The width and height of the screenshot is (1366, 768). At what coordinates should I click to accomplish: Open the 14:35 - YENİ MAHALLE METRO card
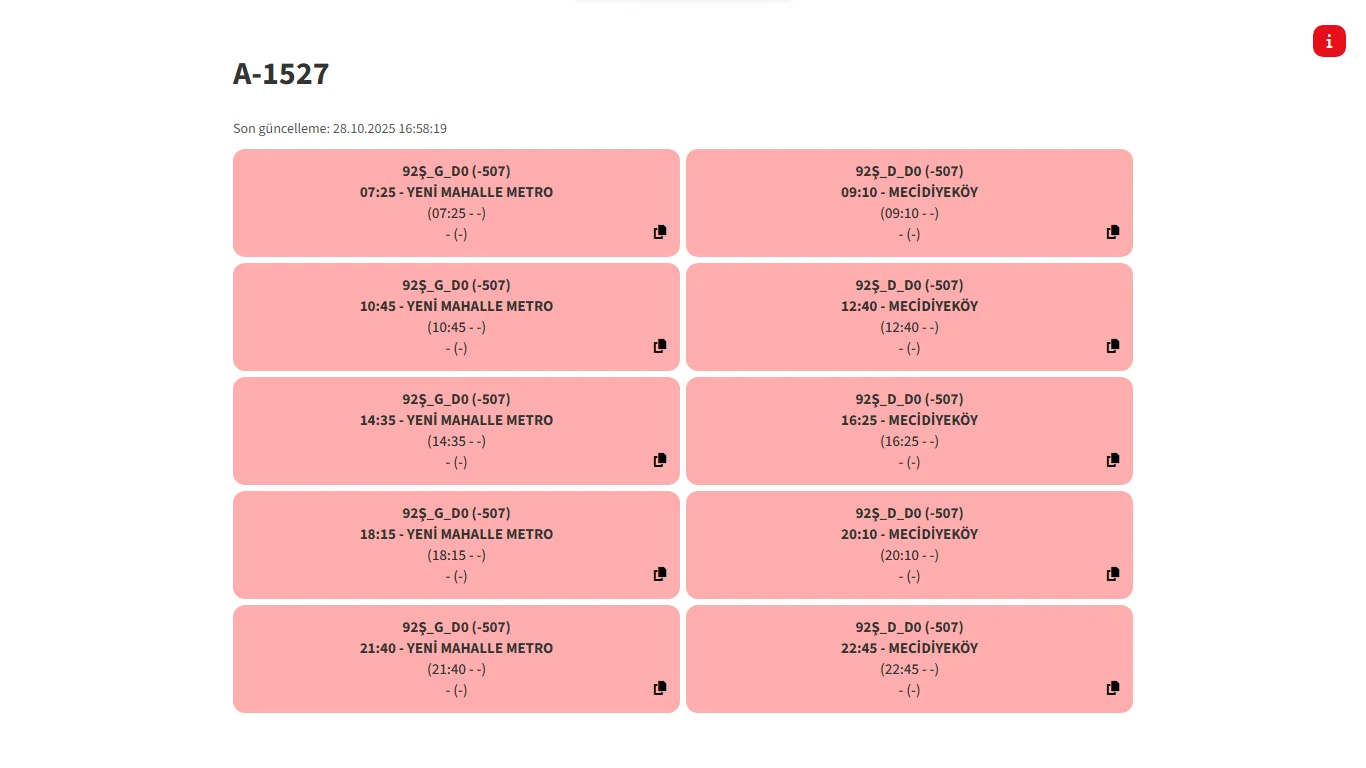point(456,420)
